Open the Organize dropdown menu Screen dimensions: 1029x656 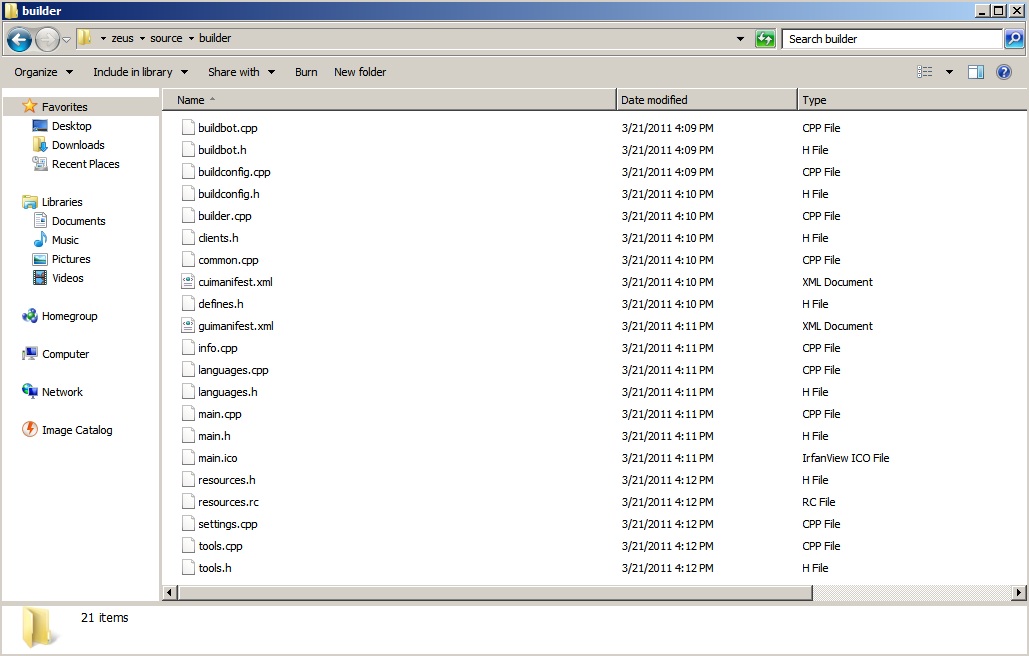pos(43,72)
